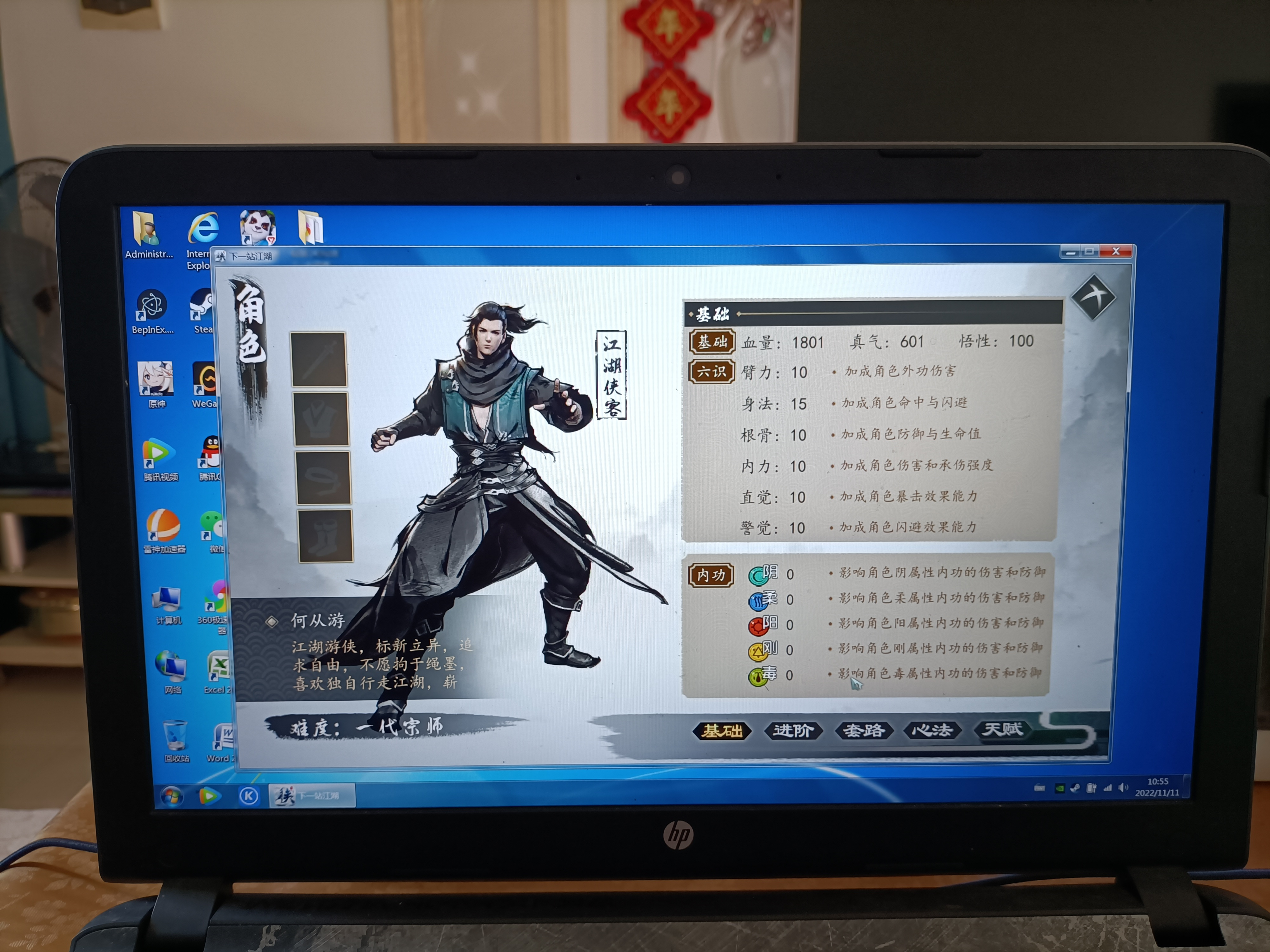Switch to the 进阶 tab

(793, 731)
